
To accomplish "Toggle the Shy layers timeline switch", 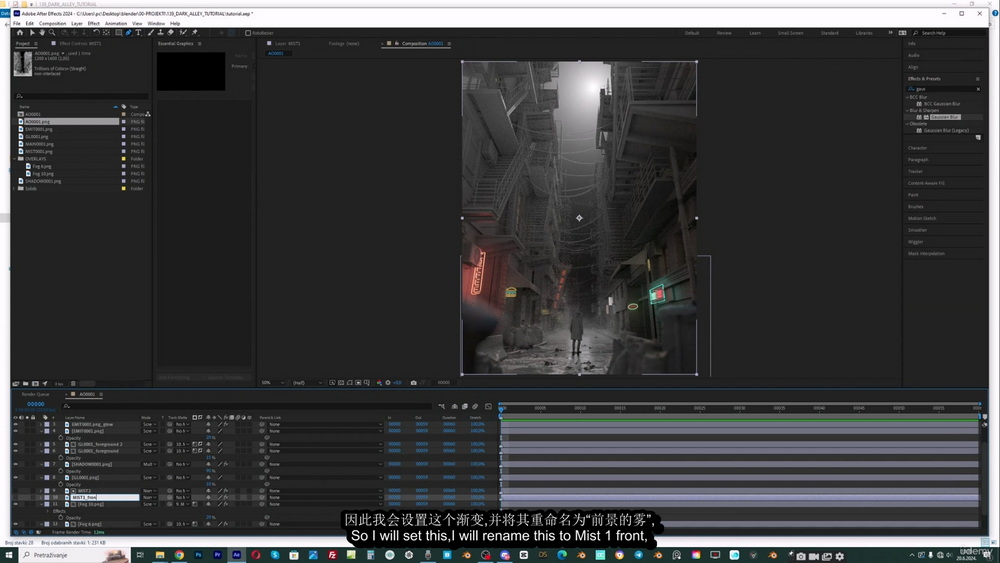I will pyautogui.click(x=454, y=406).
